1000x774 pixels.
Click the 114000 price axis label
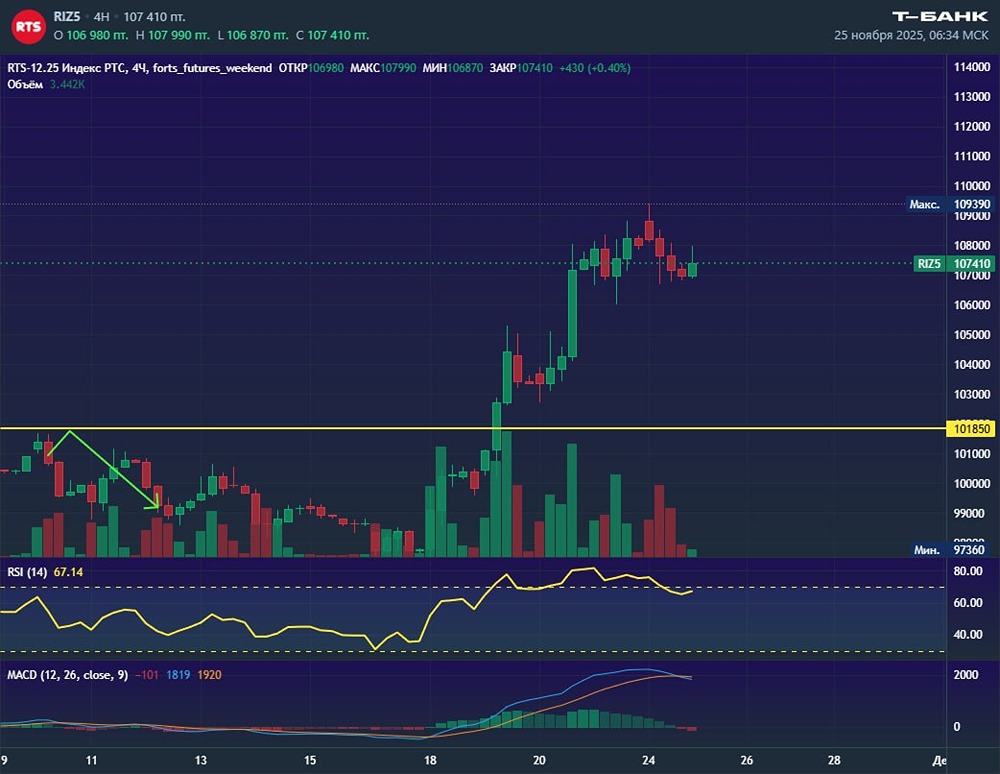point(971,67)
